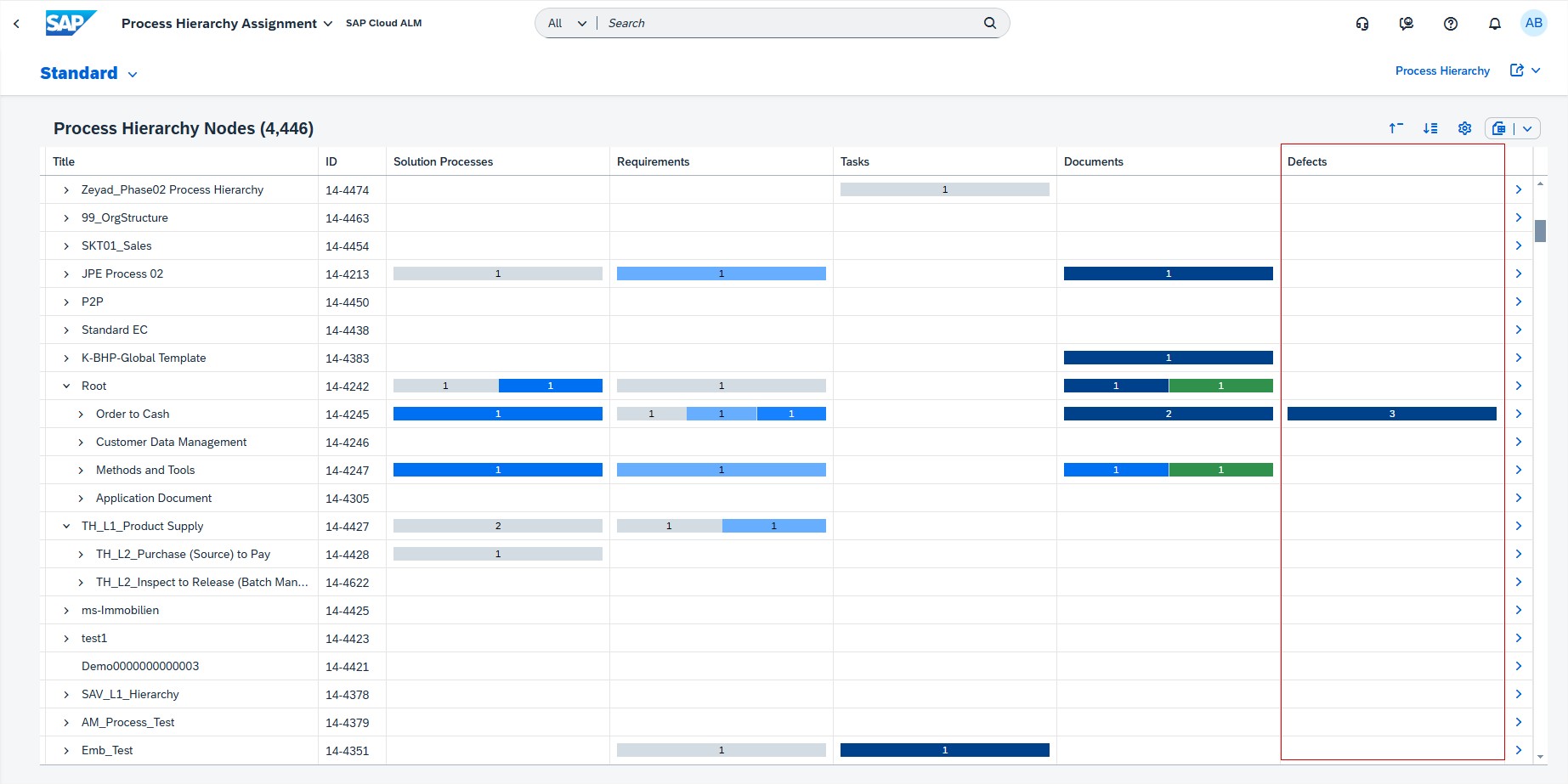Open the All search scope dropdown
Viewport: 1568px width, 784px height.
[567, 24]
